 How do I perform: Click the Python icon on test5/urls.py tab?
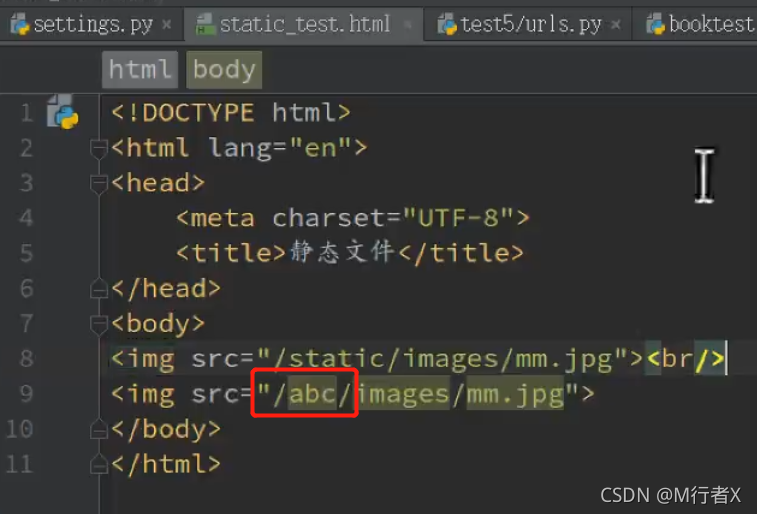click(447, 24)
